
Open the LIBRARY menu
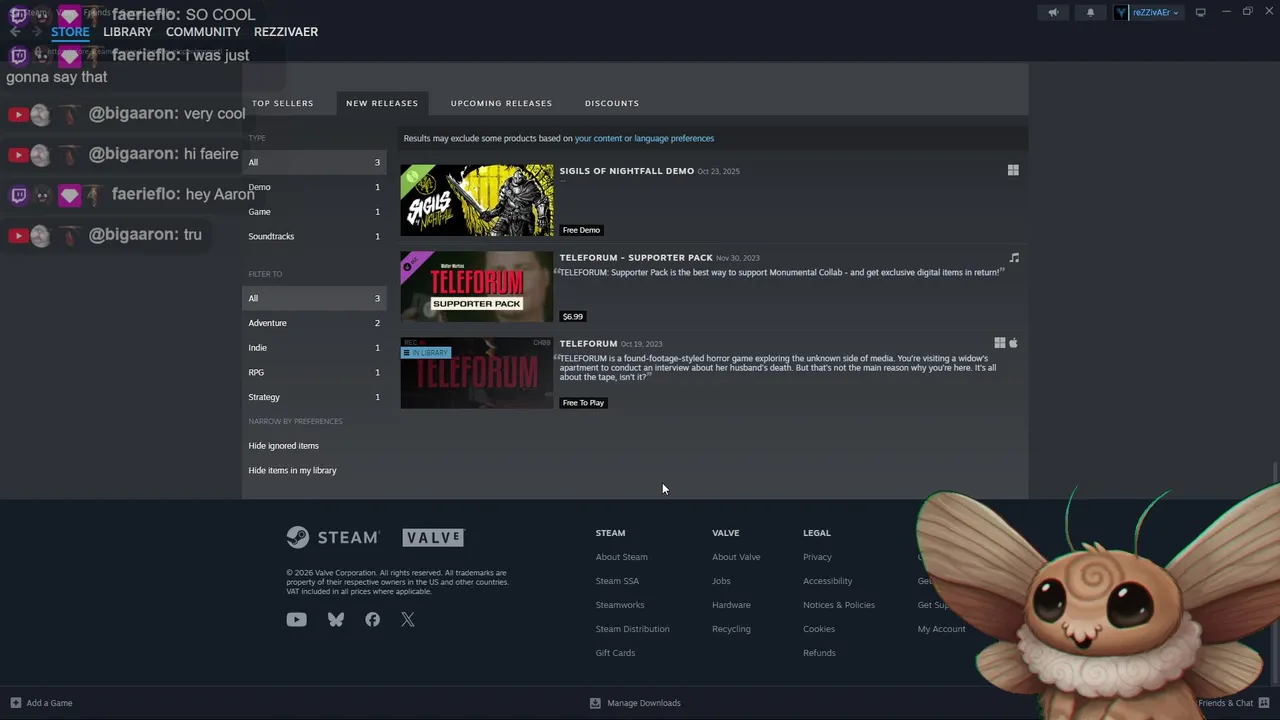coord(128,32)
